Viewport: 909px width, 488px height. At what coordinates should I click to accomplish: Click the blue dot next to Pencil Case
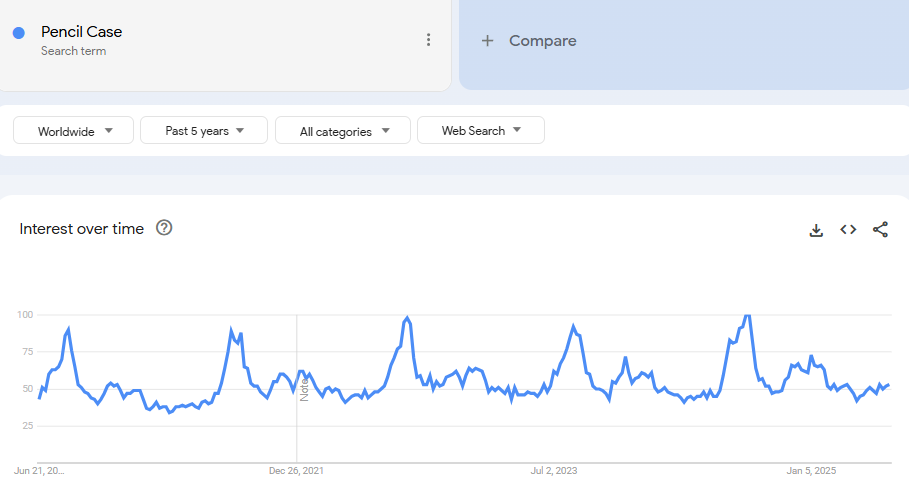pos(19,33)
